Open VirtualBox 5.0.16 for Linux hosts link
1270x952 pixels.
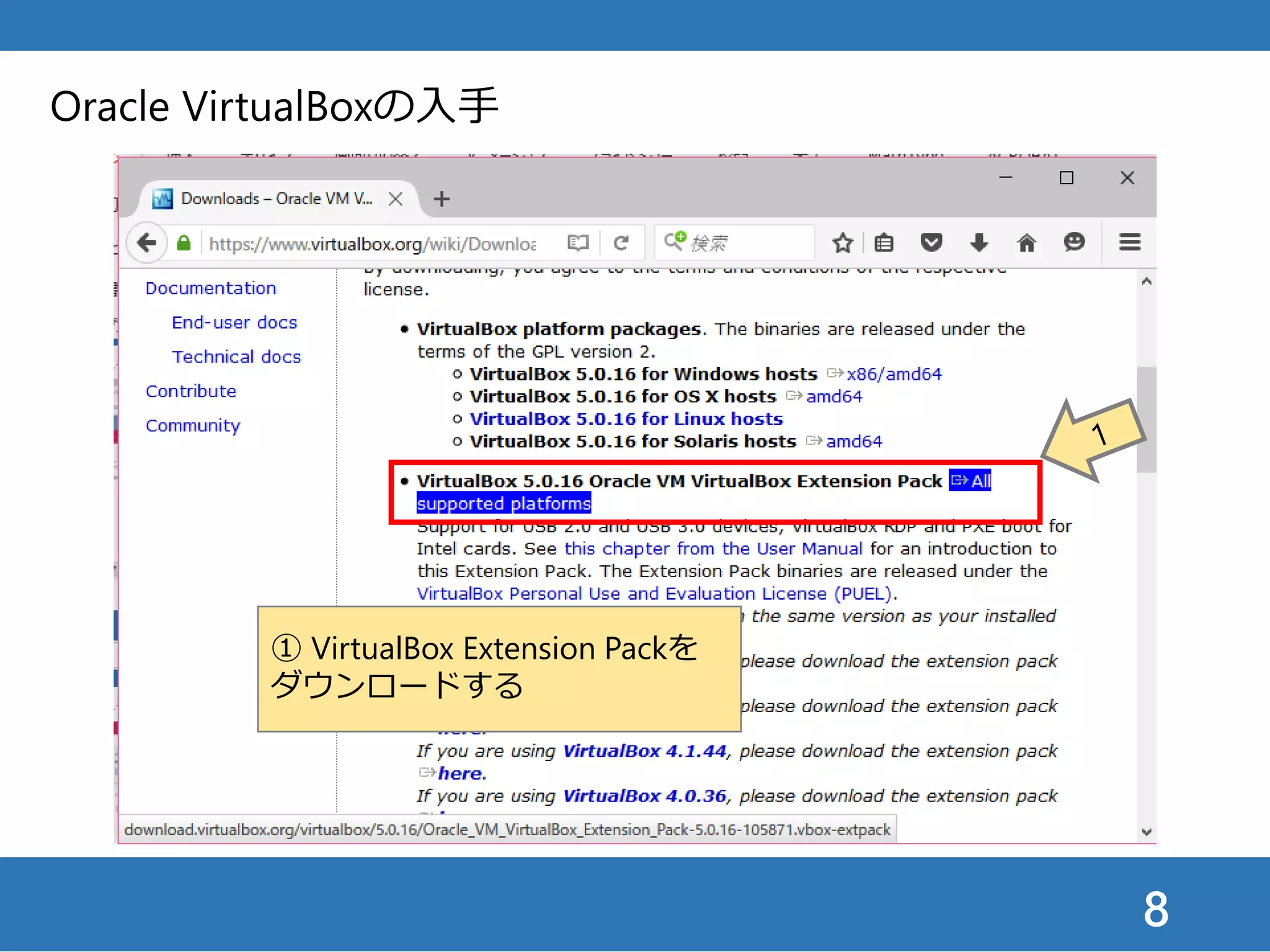[x=626, y=419]
